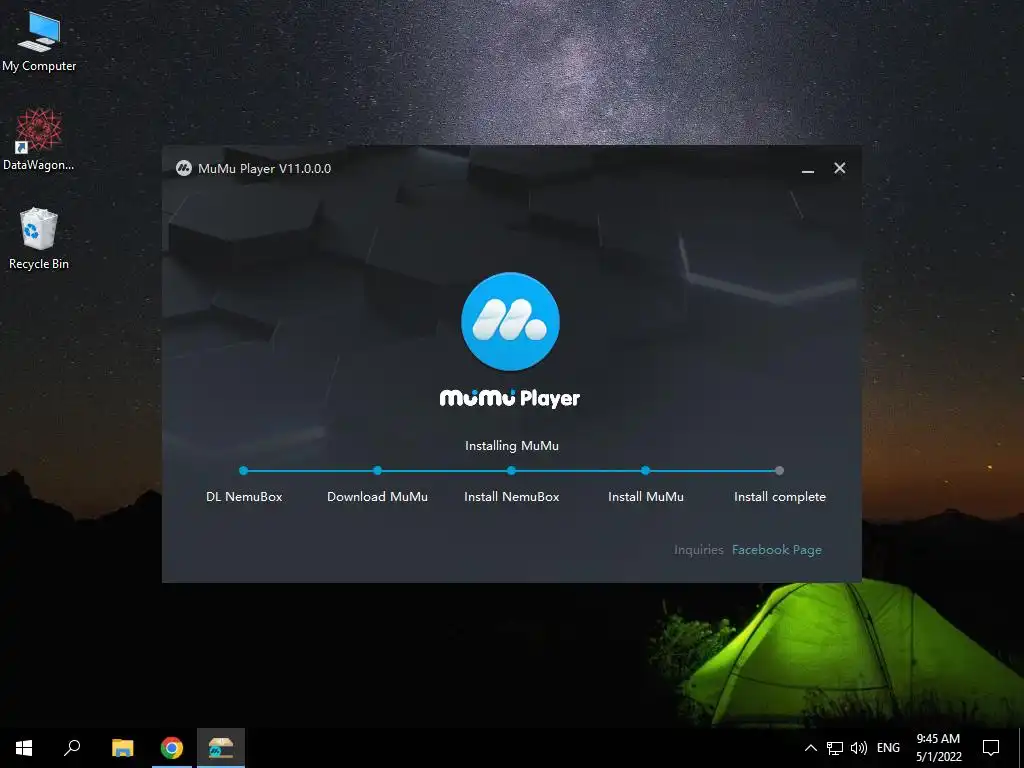
Task: Click the MuMu logo in the installer title bar
Action: click(184, 168)
